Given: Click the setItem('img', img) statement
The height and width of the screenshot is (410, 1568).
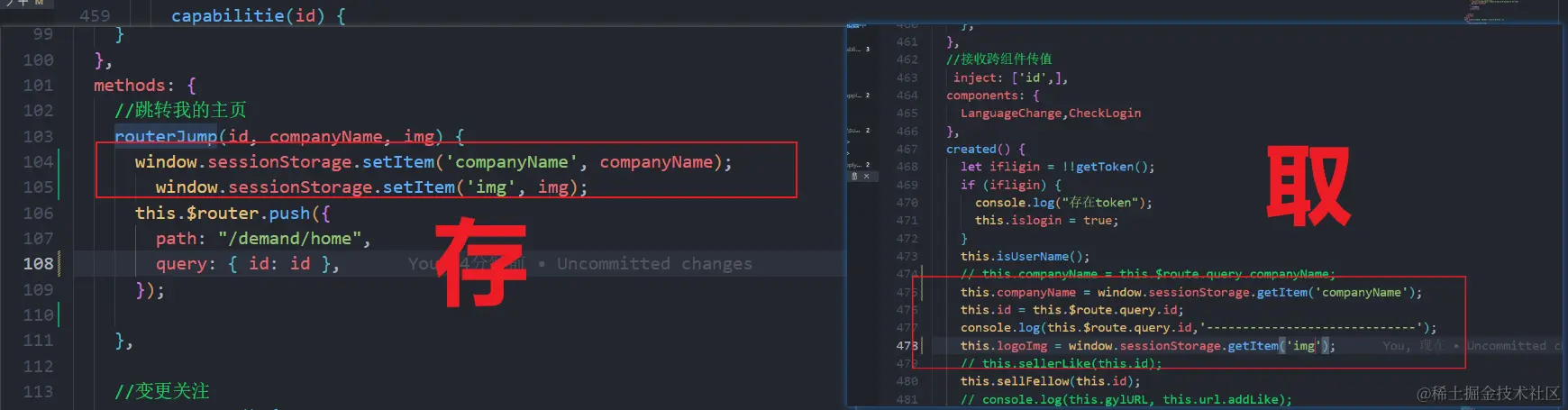Looking at the screenshot, I should pos(371,187).
